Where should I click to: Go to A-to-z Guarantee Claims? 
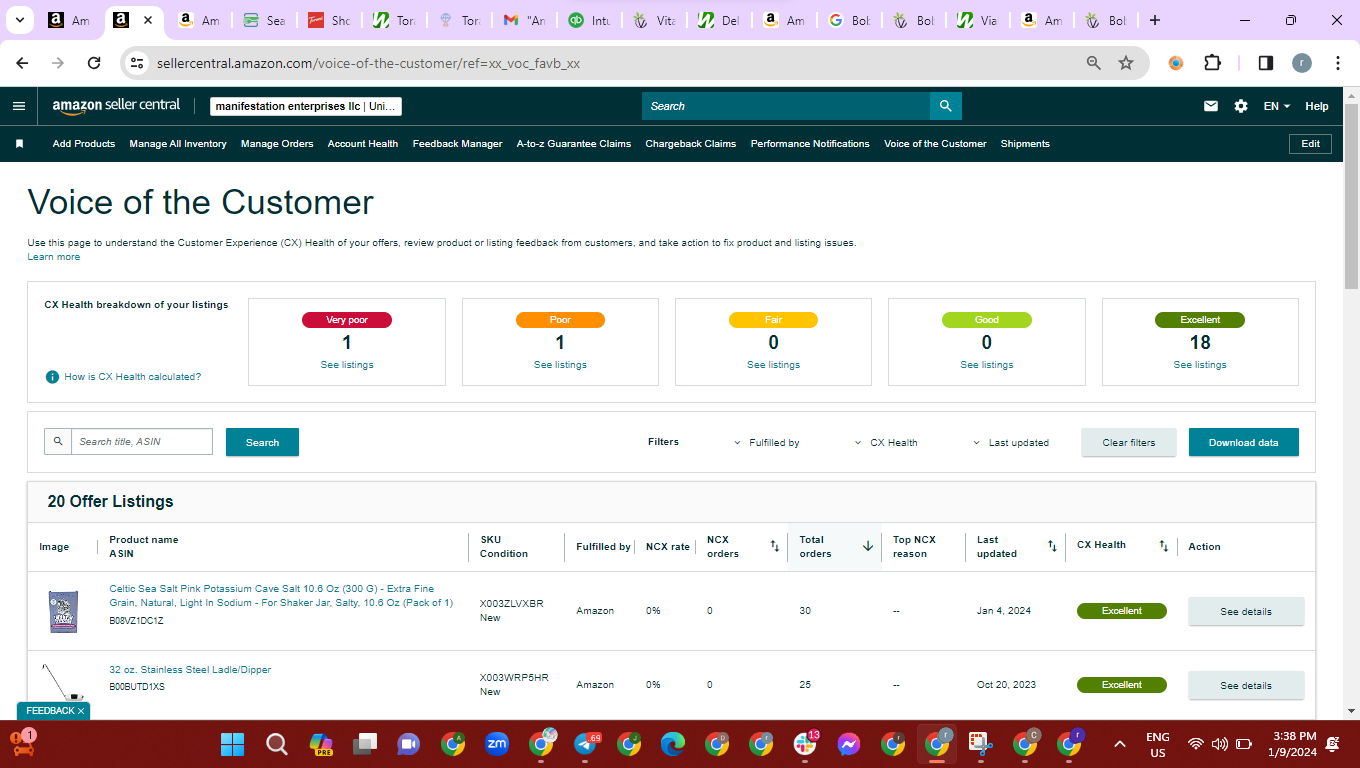click(x=574, y=144)
